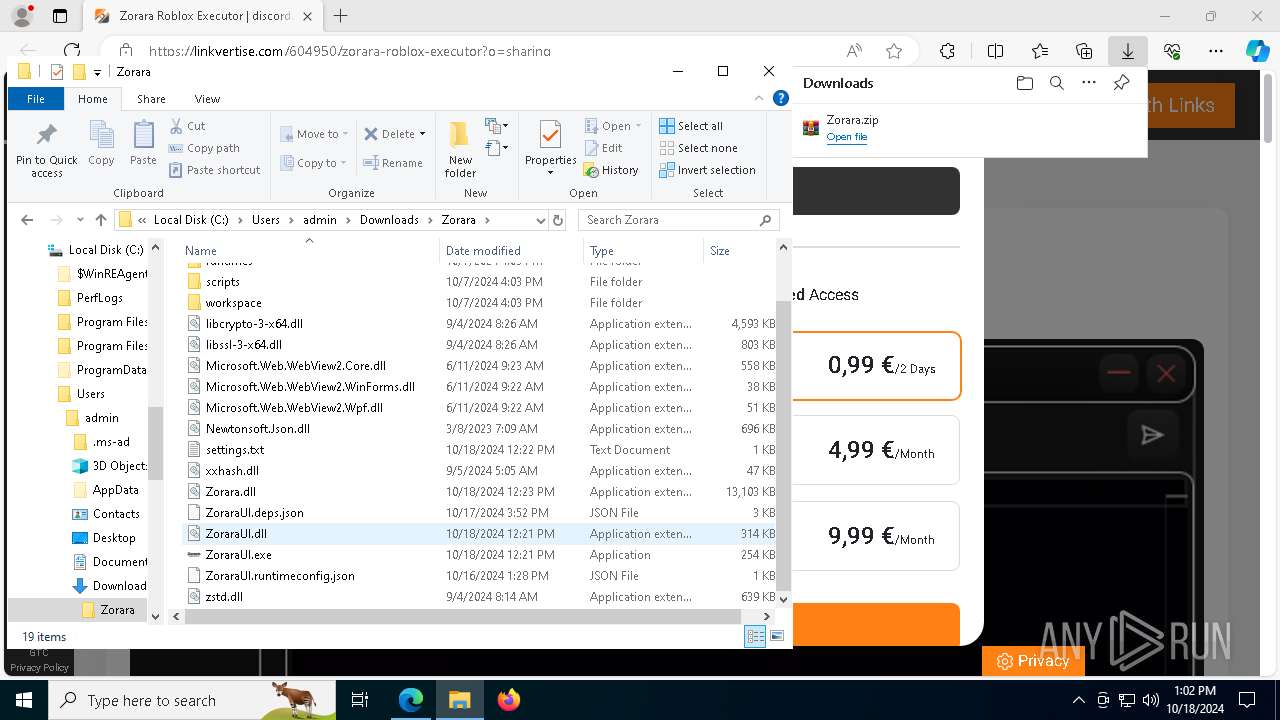
Task: Go up one folder level
Action: coord(101,220)
